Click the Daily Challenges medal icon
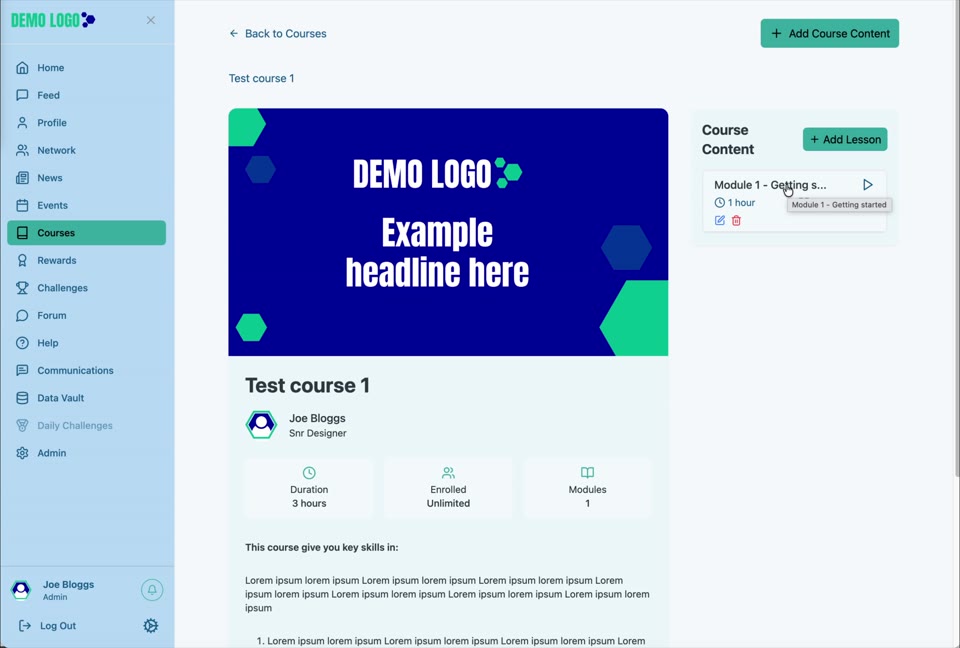Viewport: 960px width, 648px height. click(22, 426)
